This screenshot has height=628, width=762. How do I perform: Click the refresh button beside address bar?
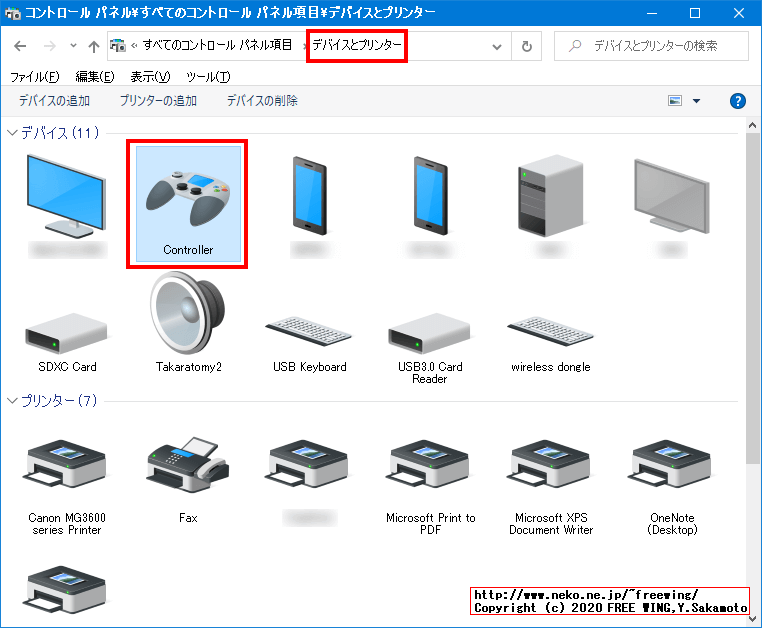(x=527, y=47)
